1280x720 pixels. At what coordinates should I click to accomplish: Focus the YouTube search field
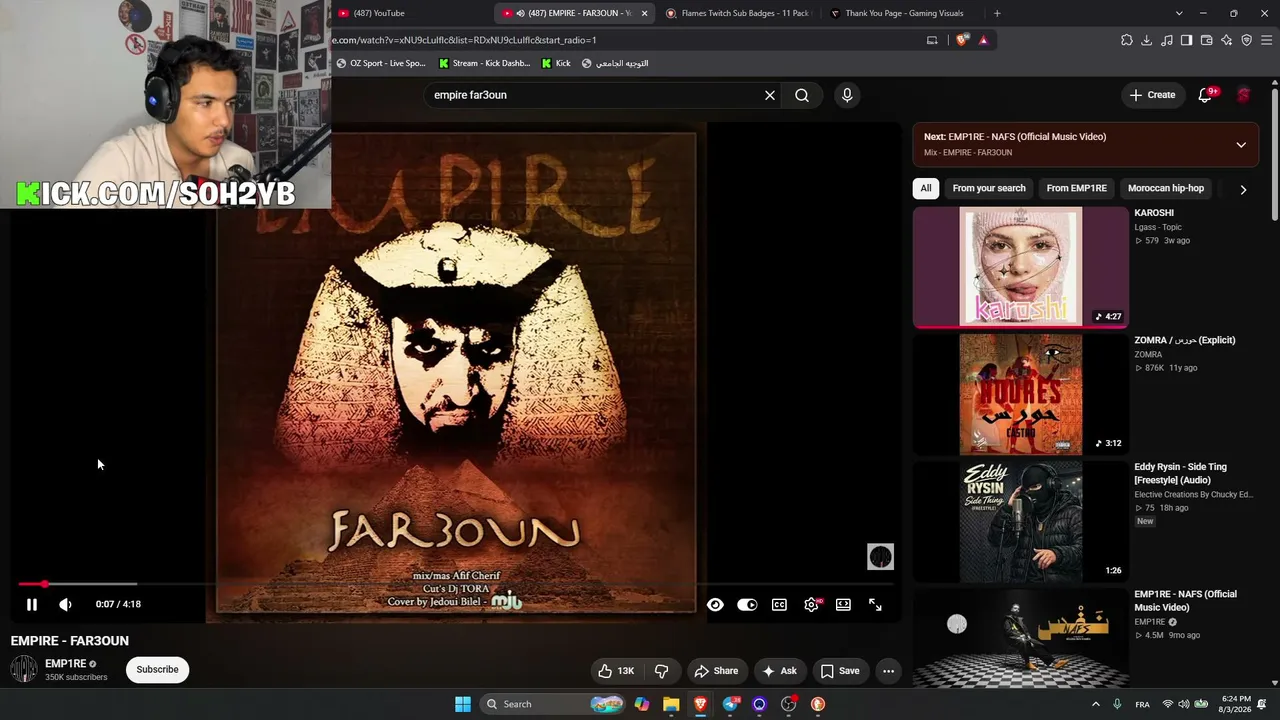(595, 95)
